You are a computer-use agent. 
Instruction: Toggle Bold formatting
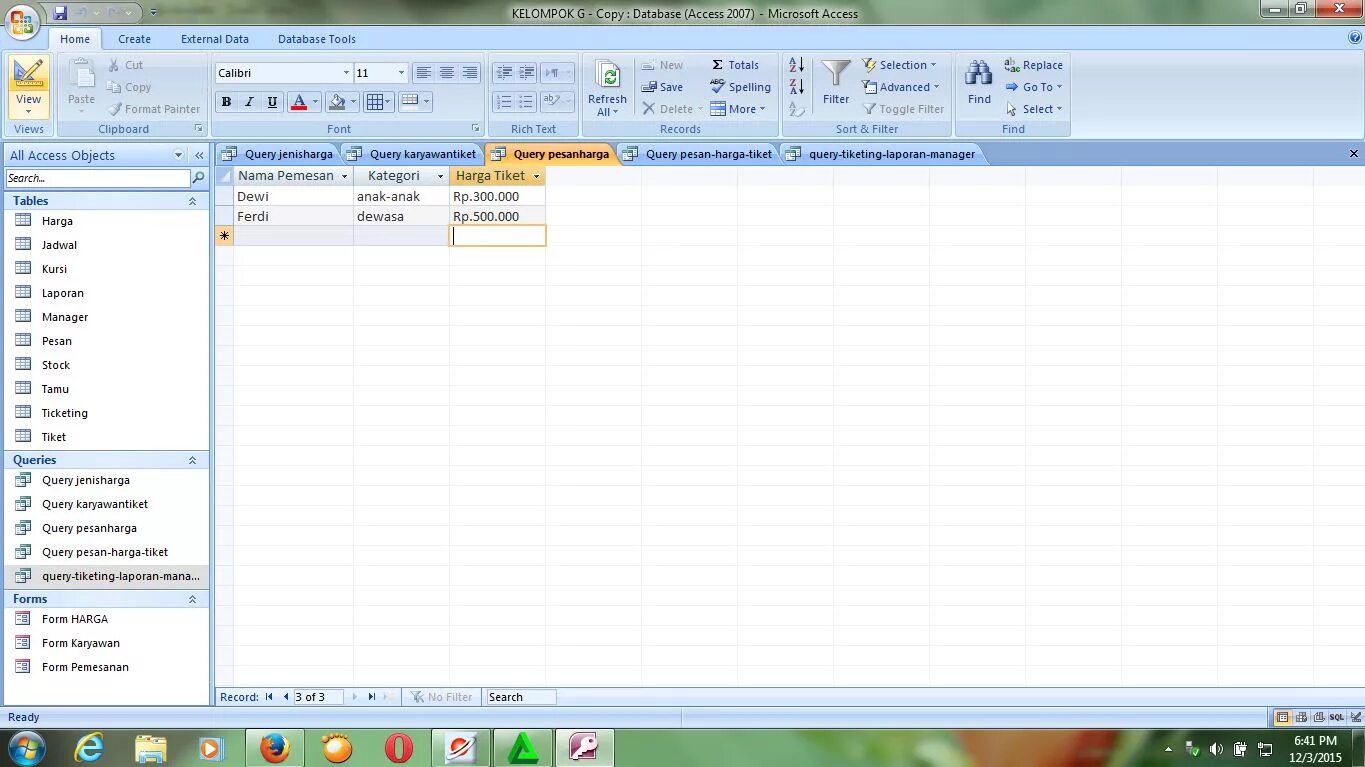point(226,102)
